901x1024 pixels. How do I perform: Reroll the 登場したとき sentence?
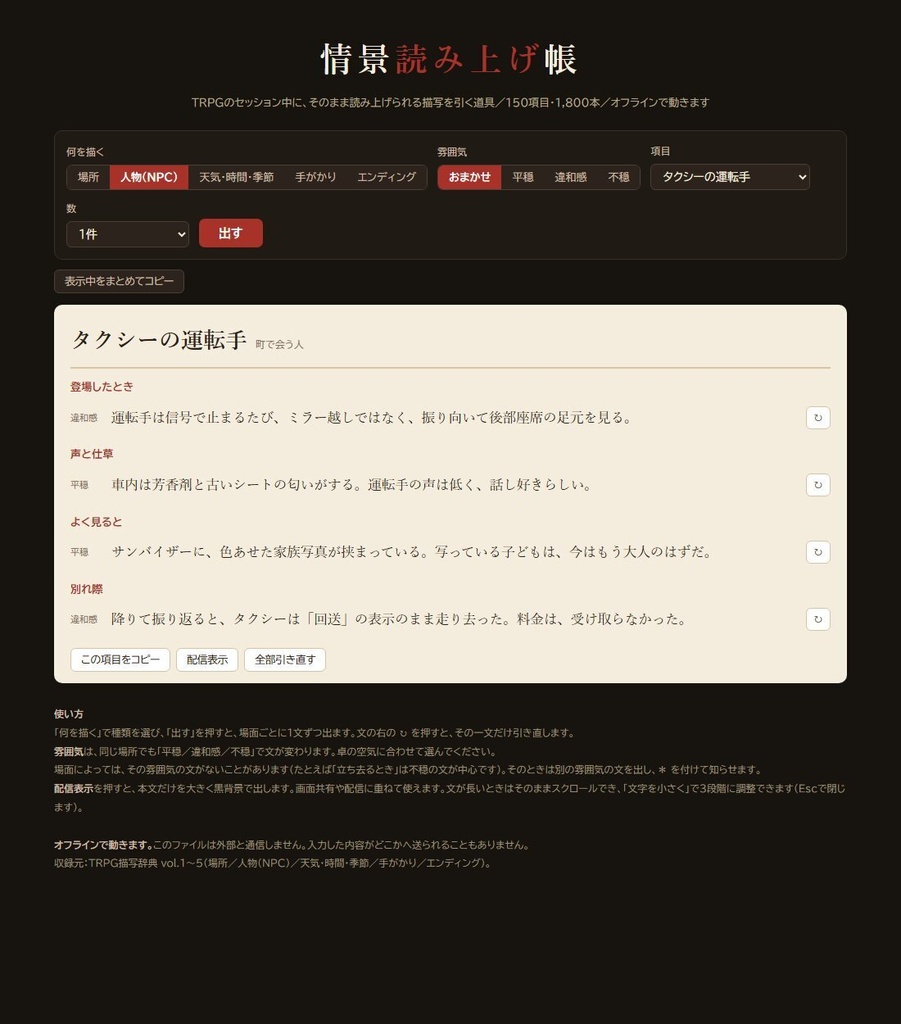(817, 417)
